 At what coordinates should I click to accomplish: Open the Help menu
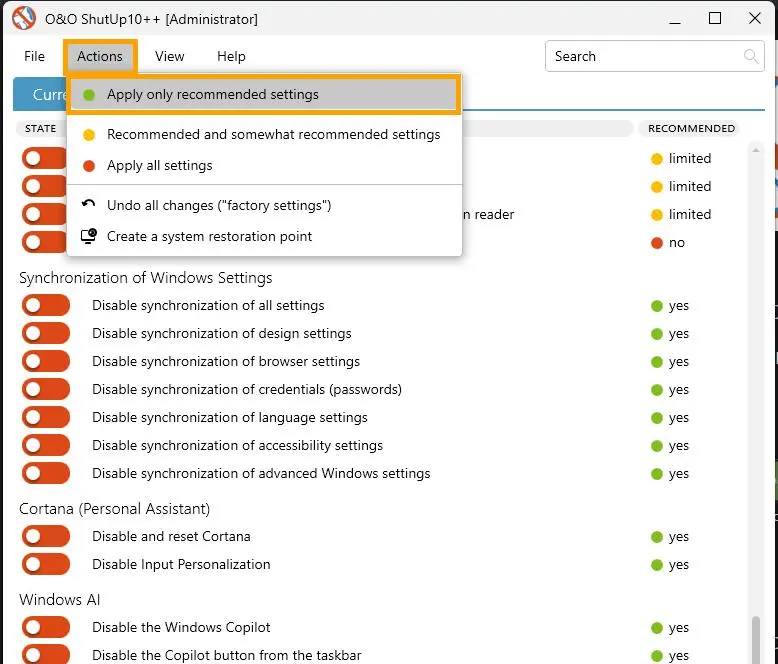[231, 56]
